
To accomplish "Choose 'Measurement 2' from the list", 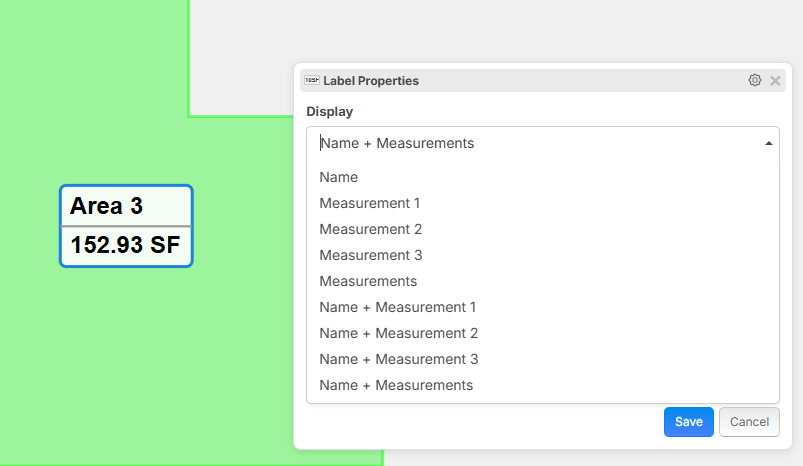I will tap(370, 229).
